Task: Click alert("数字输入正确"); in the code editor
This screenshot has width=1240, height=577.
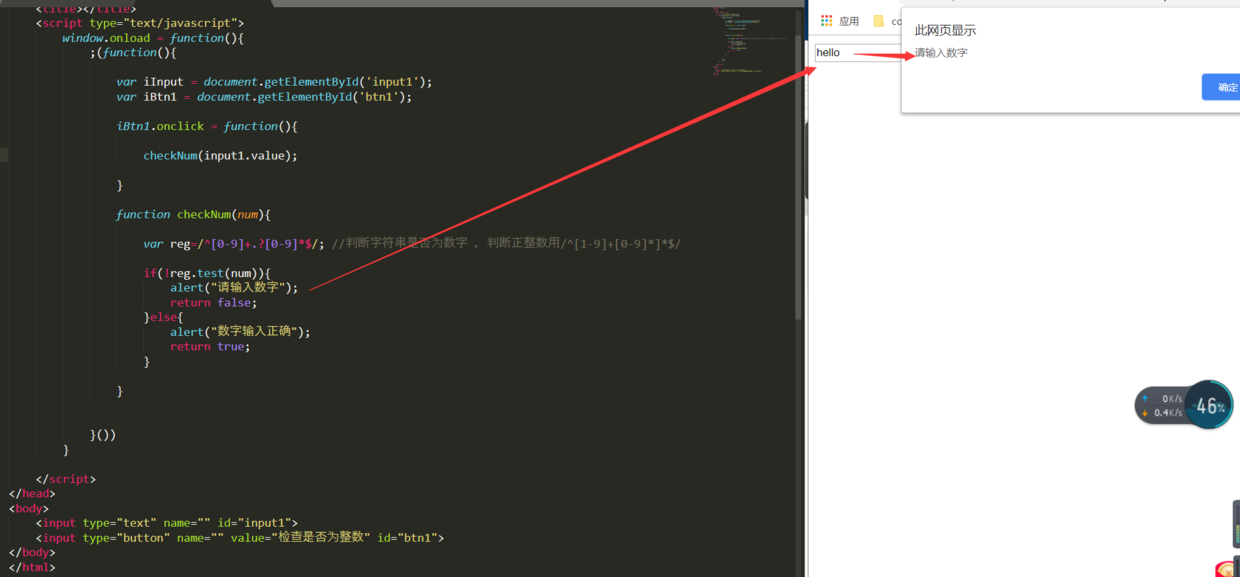Action: [x=240, y=331]
